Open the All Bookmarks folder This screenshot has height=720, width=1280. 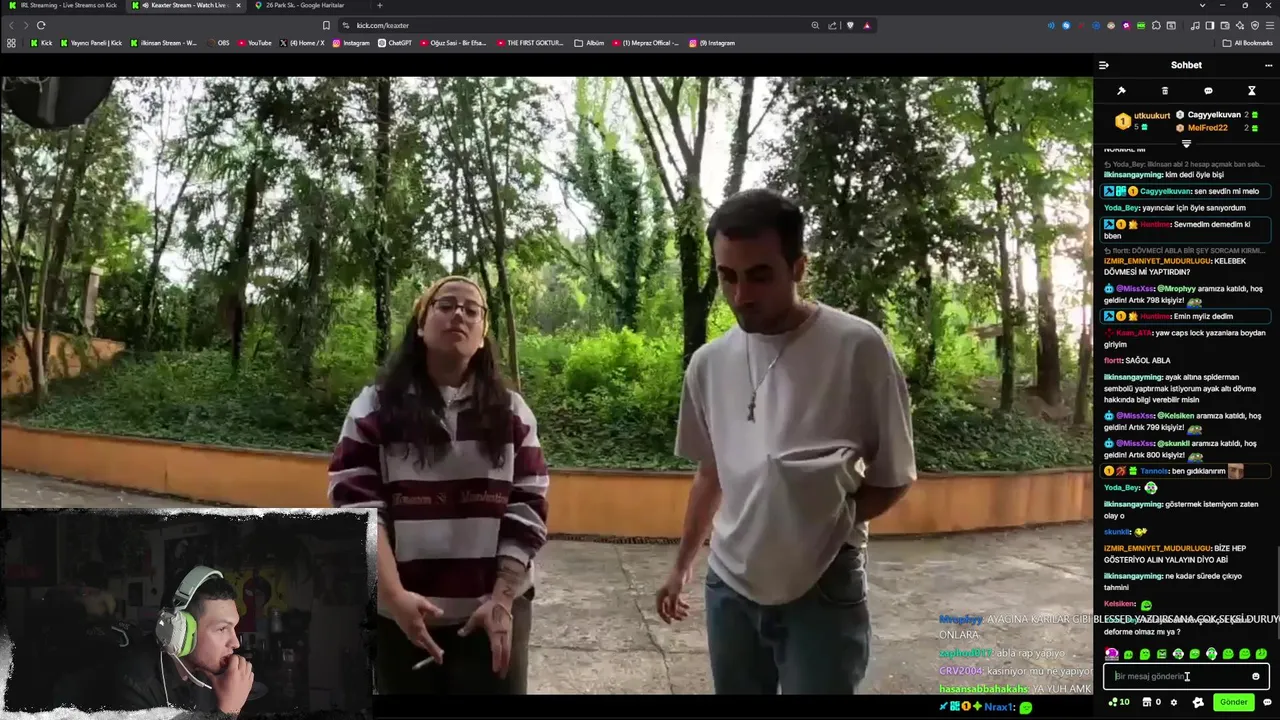[x=1247, y=43]
